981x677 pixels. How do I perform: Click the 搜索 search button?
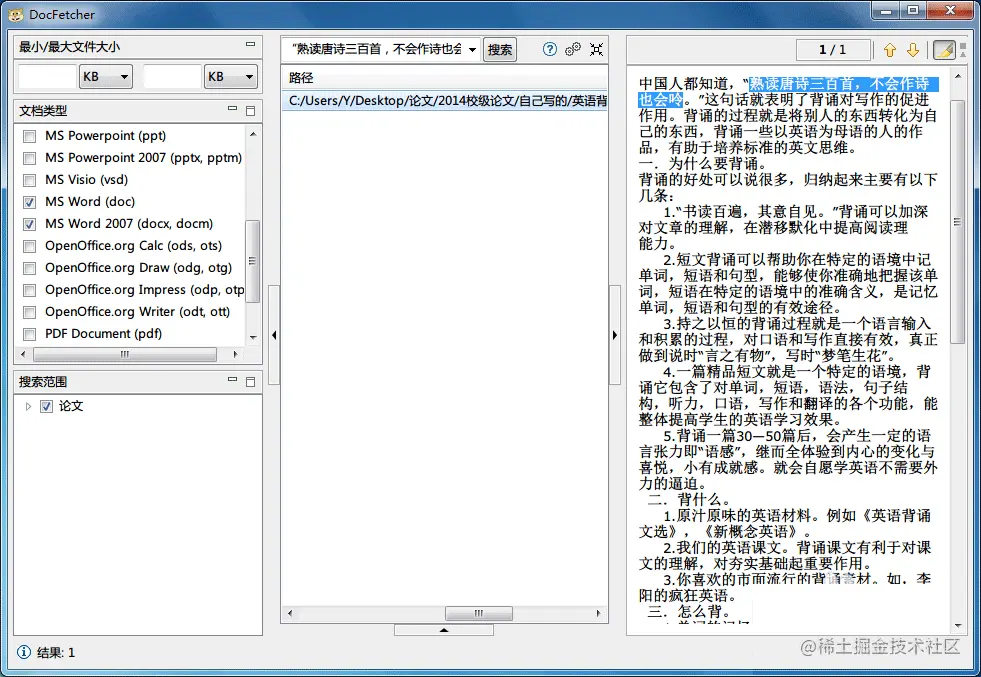[x=500, y=49]
